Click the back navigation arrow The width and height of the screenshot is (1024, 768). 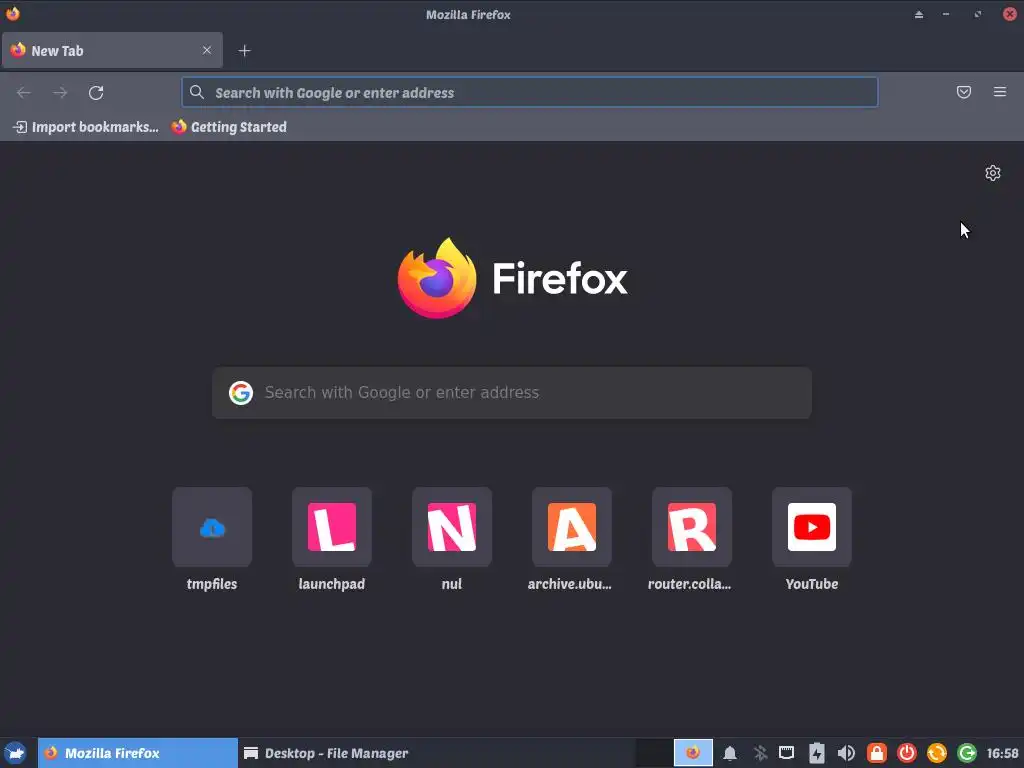coord(24,93)
